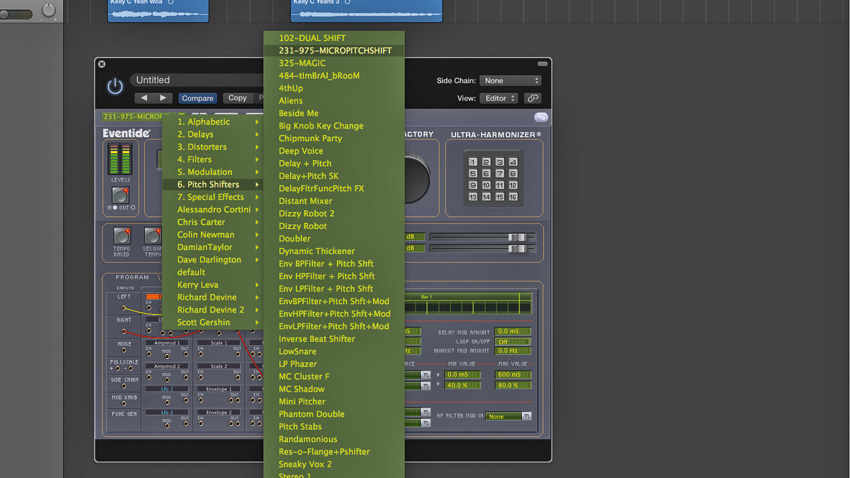
Task: Open the HP FILTER MOD IN dropdown
Action: [x=508, y=416]
